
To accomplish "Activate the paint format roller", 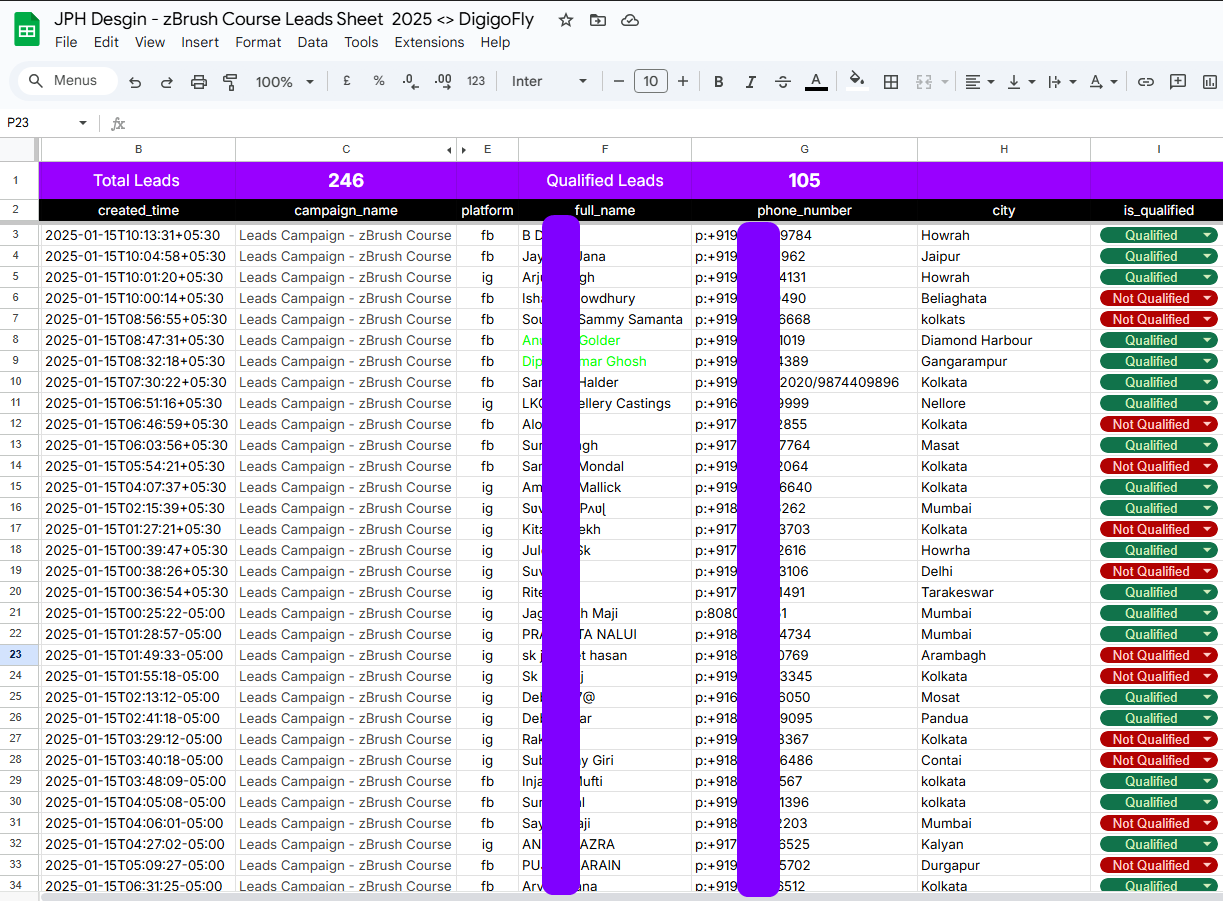I will pos(231,82).
